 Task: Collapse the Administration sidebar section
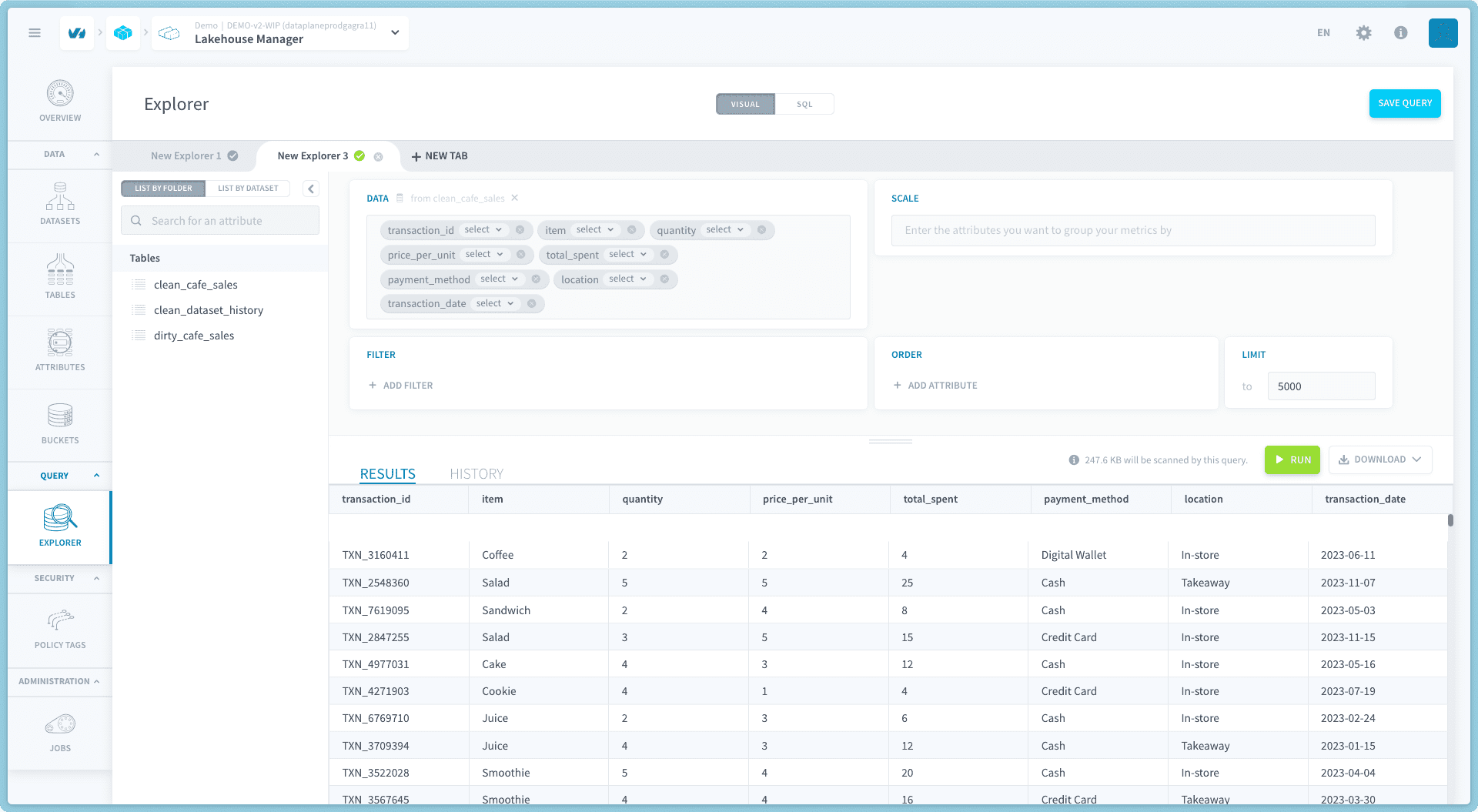[x=96, y=681]
